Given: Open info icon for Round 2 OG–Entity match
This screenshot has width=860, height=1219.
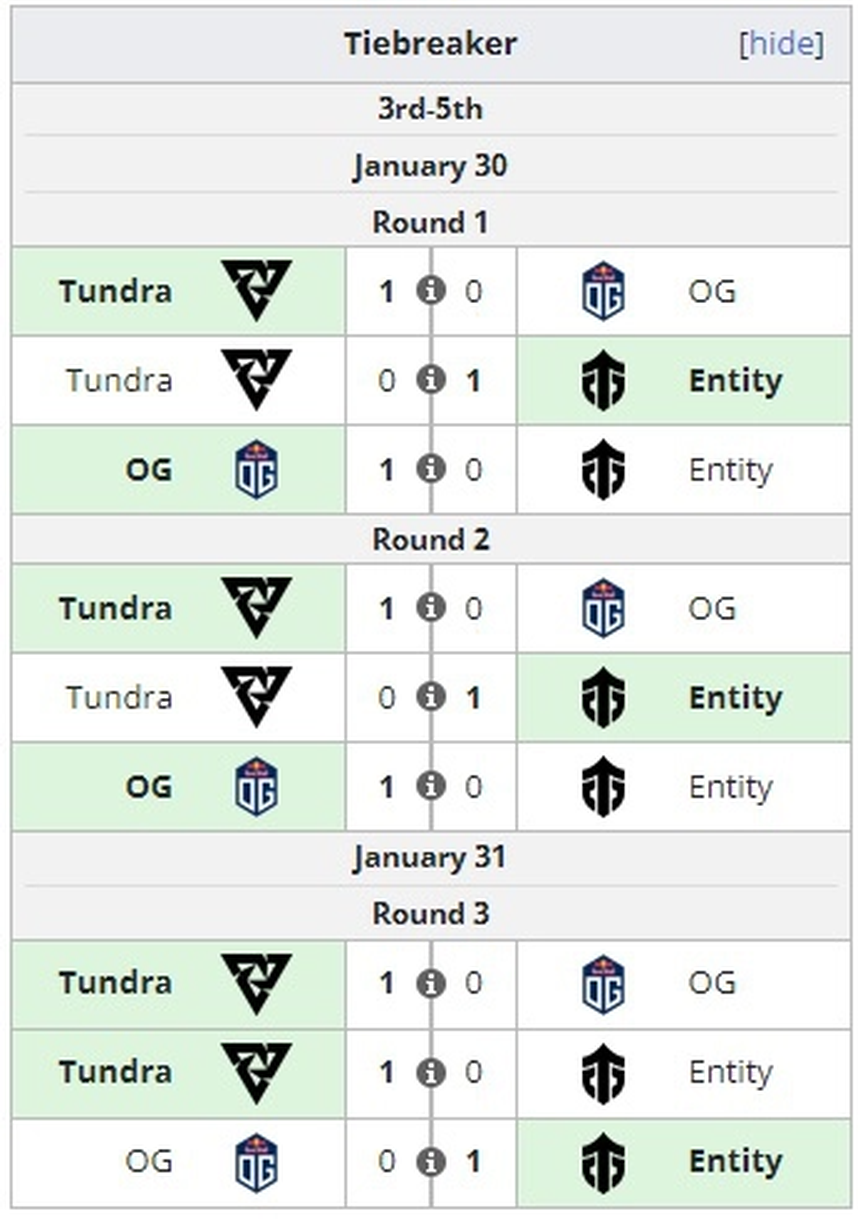Looking at the screenshot, I should pos(431,786).
